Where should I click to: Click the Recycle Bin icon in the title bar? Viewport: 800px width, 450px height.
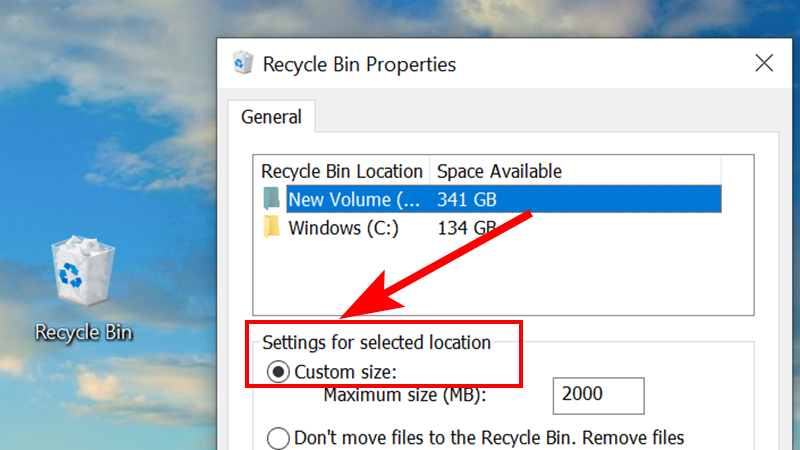(243, 63)
